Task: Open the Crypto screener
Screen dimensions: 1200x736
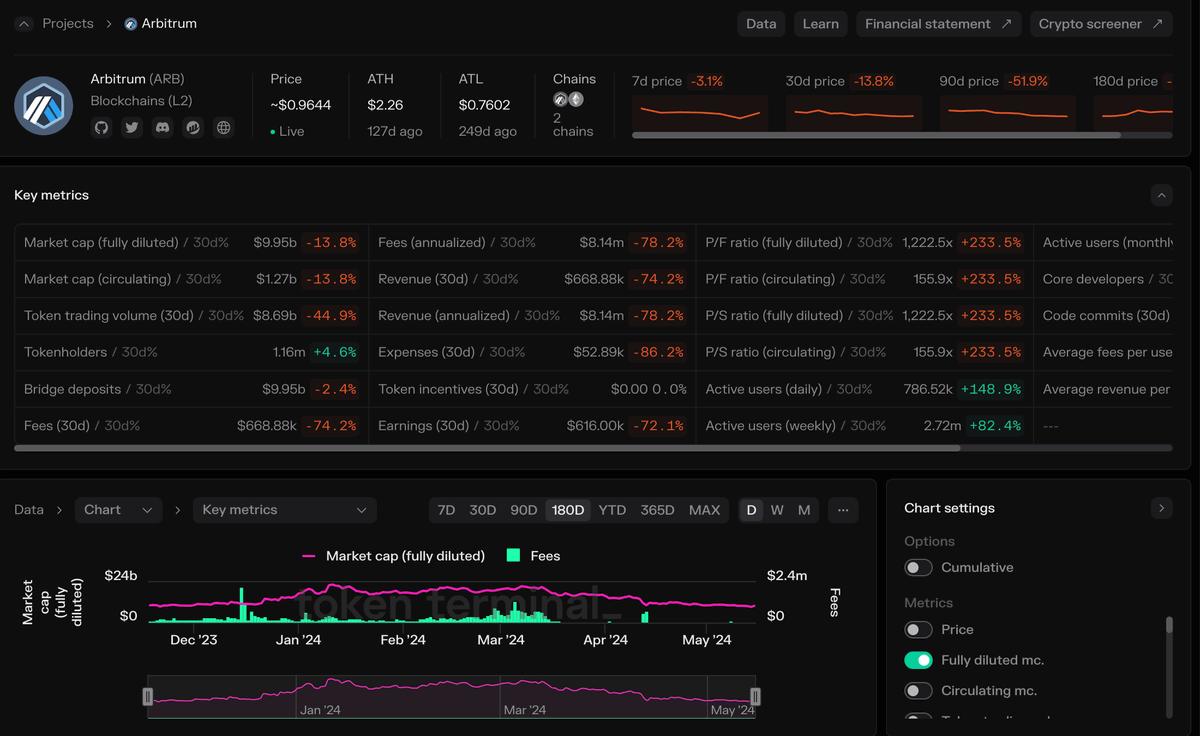Action: point(1101,23)
